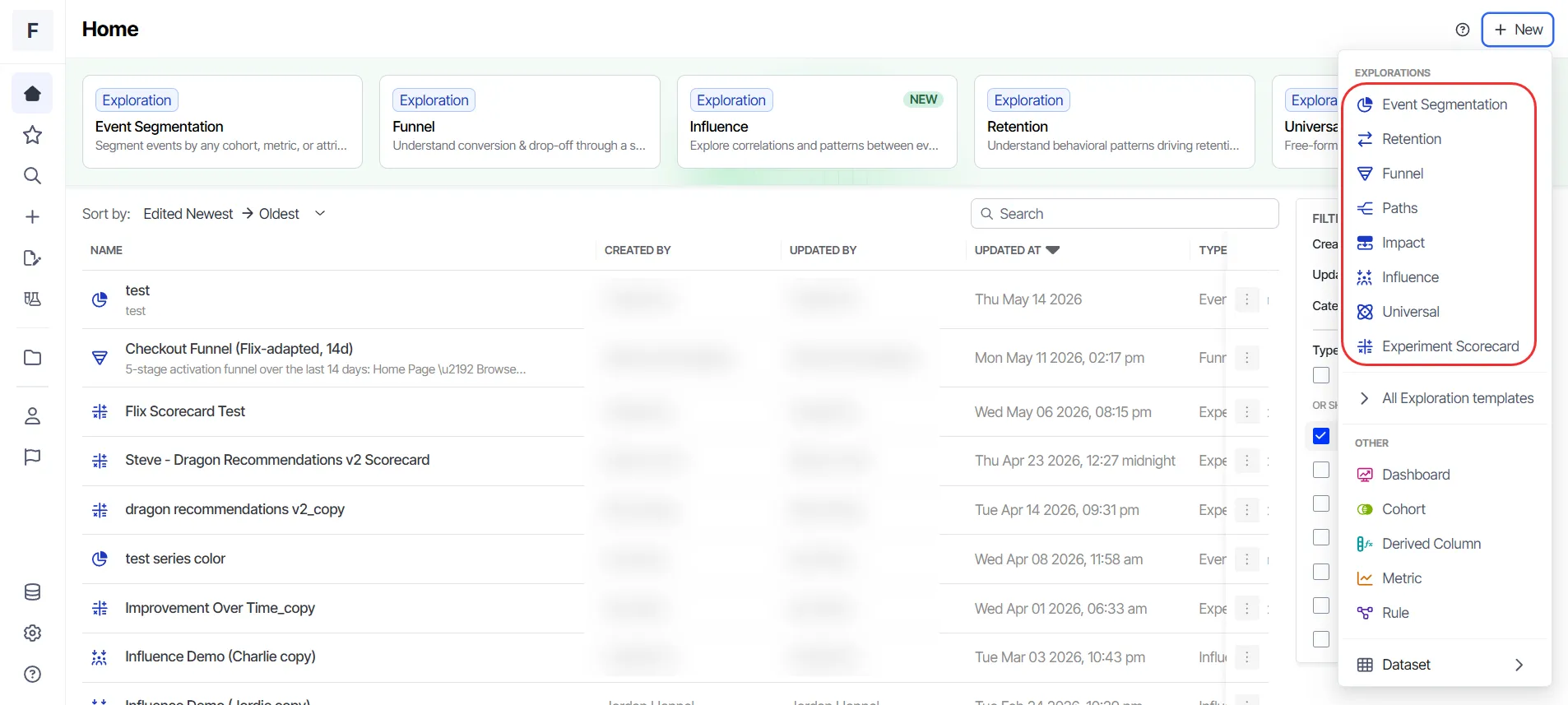Viewport: 1568px width, 705px height.
Task: Open settings with the sidebar gear icon
Action: 32,633
